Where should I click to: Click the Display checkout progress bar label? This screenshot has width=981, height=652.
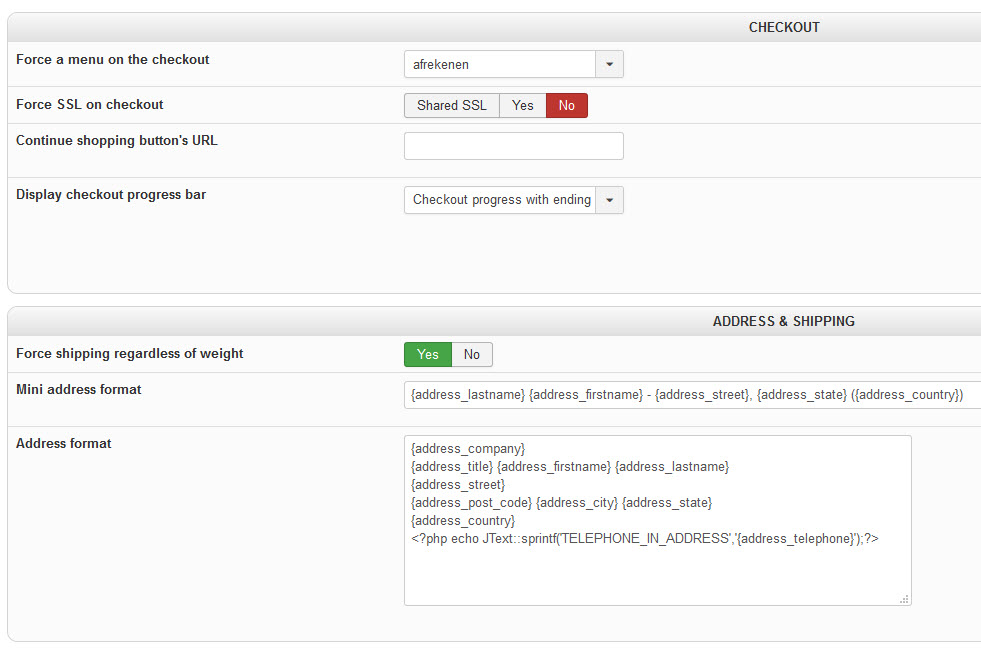tap(111, 195)
